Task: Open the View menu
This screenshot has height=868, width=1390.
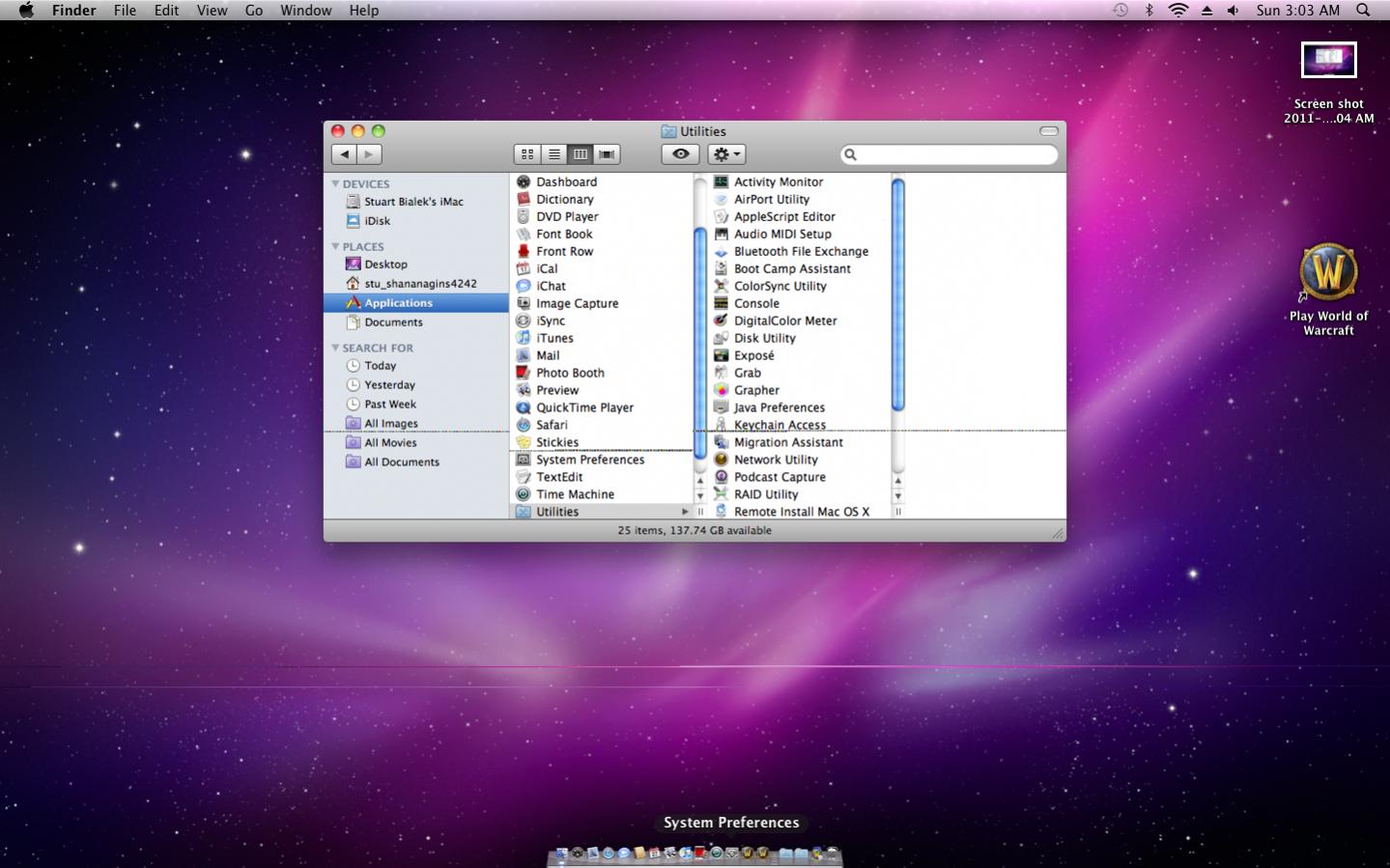Action: 212,11
